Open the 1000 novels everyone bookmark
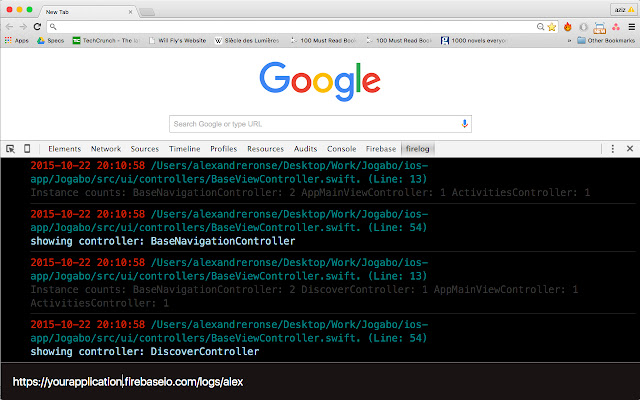Viewport: 640px width, 400px height. [x=473, y=40]
